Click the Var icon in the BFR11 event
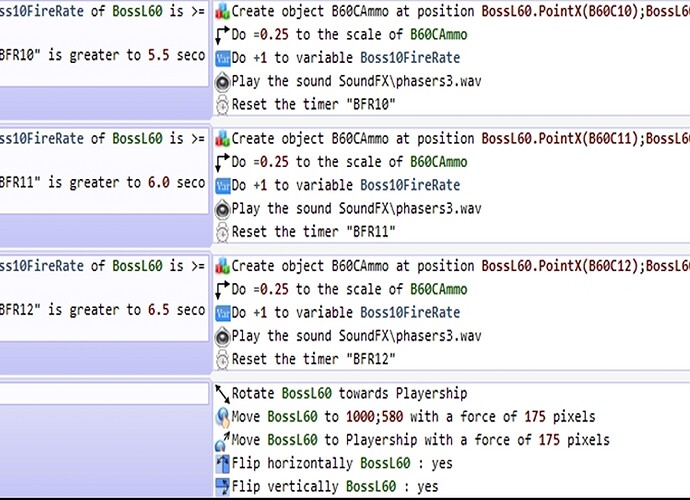Image resolution: width=690 pixels, height=500 pixels. click(223, 186)
